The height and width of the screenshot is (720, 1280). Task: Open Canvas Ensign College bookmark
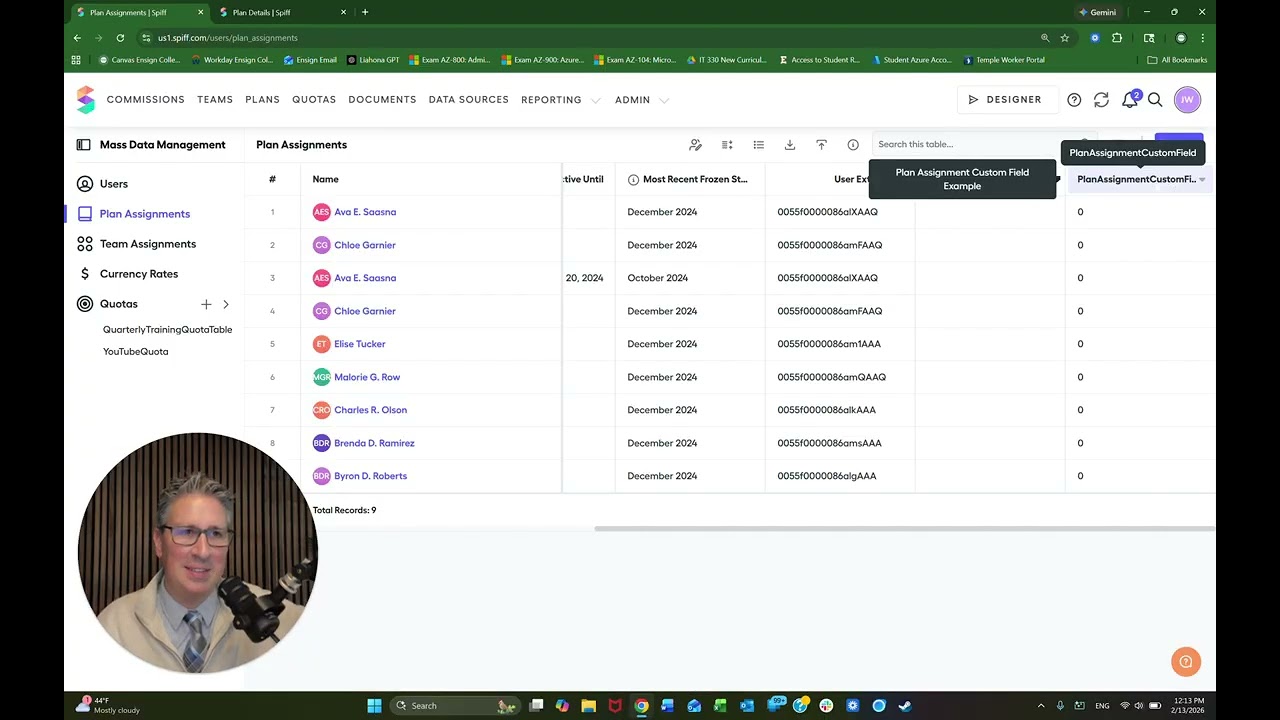coord(139,60)
